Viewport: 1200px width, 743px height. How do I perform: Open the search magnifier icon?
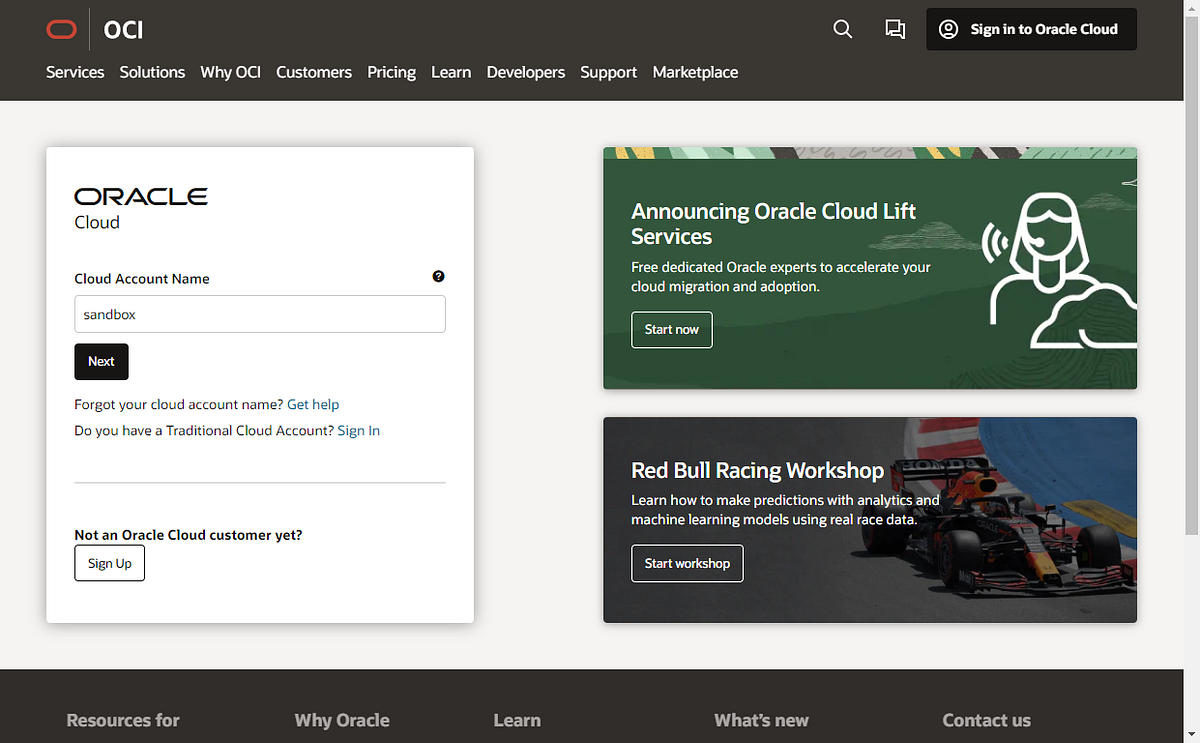coord(842,29)
